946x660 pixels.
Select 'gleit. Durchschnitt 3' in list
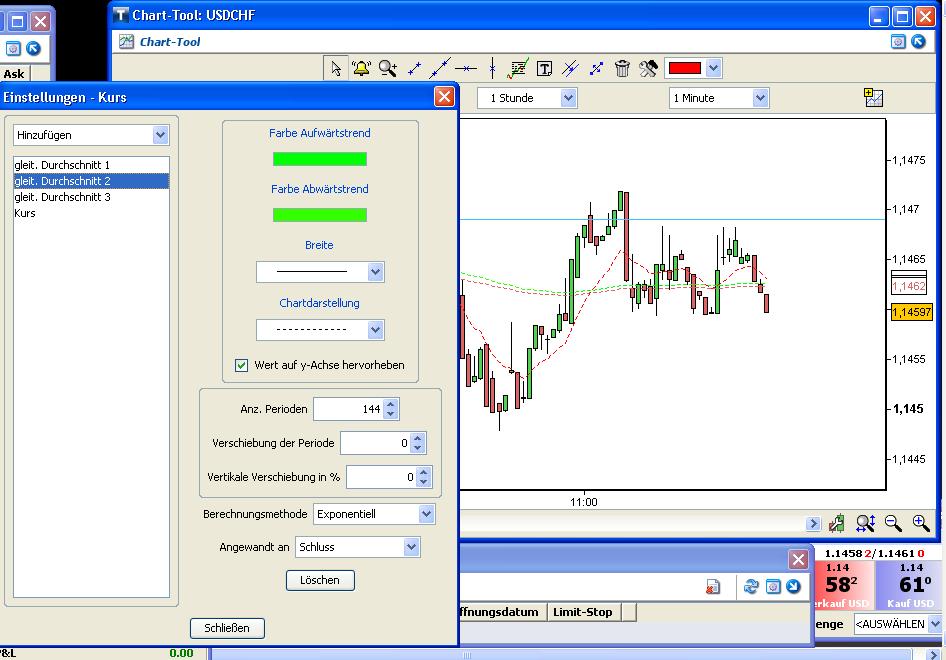(x=91, y=197)
